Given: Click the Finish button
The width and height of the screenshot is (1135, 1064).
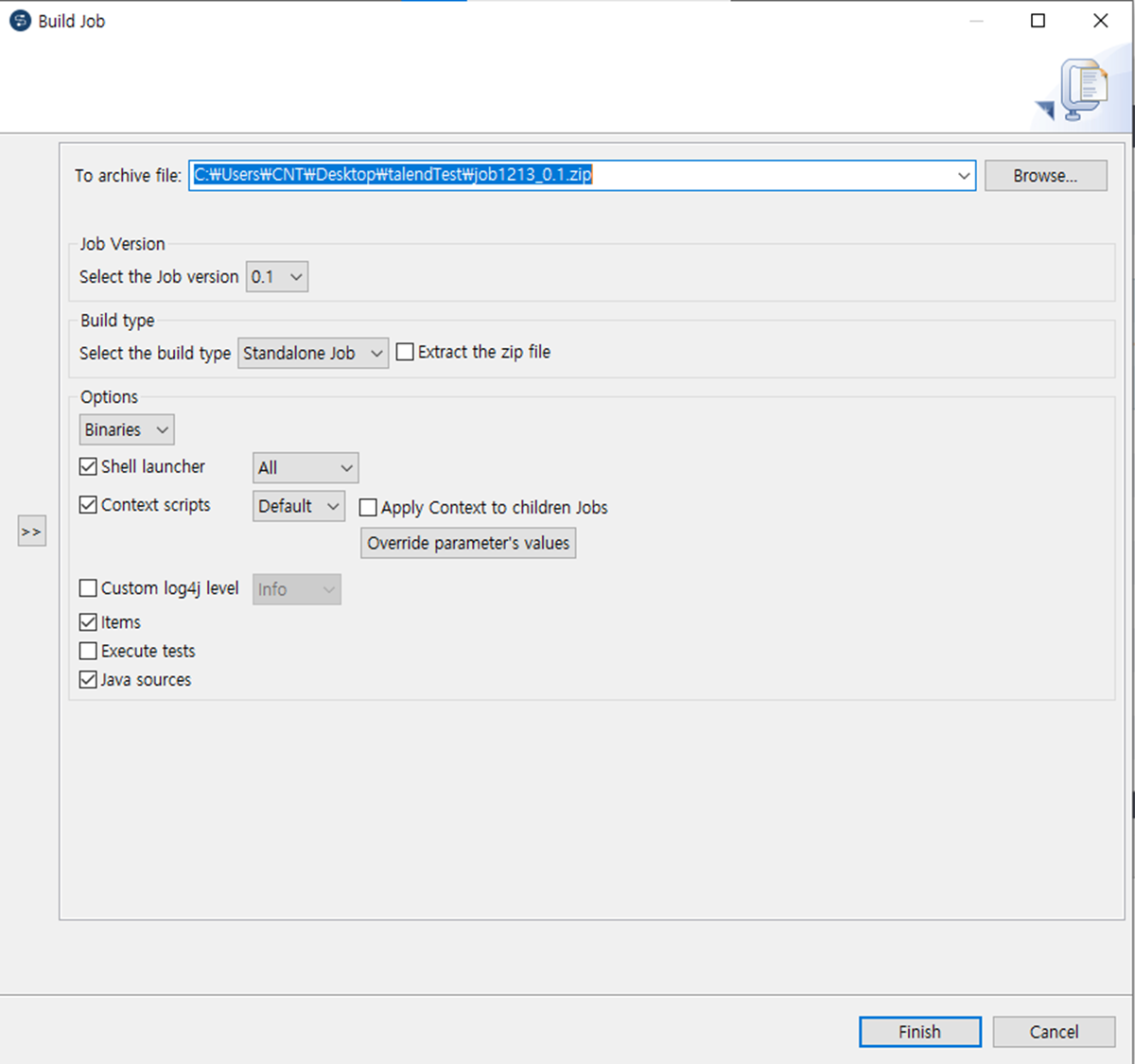Looking at the screenshot, I should (x=919, y=1032).
